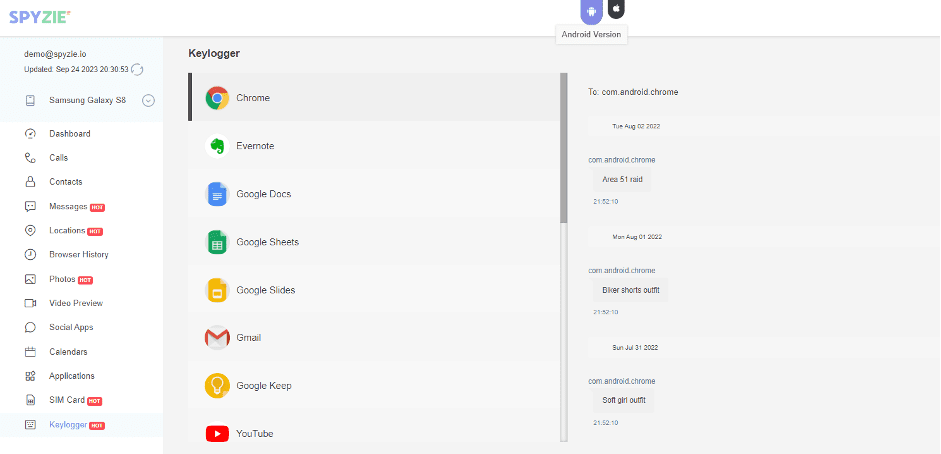Open Video Preview in the sidebar
This screenshot has width=941, height=454.
click(76, 303)
